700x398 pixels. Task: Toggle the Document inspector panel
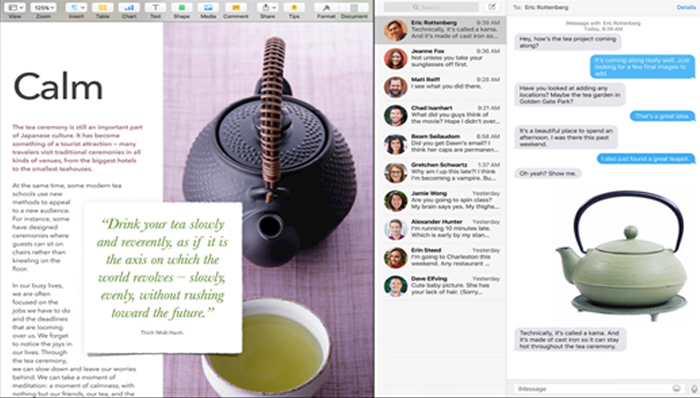(x=354, y=8)
